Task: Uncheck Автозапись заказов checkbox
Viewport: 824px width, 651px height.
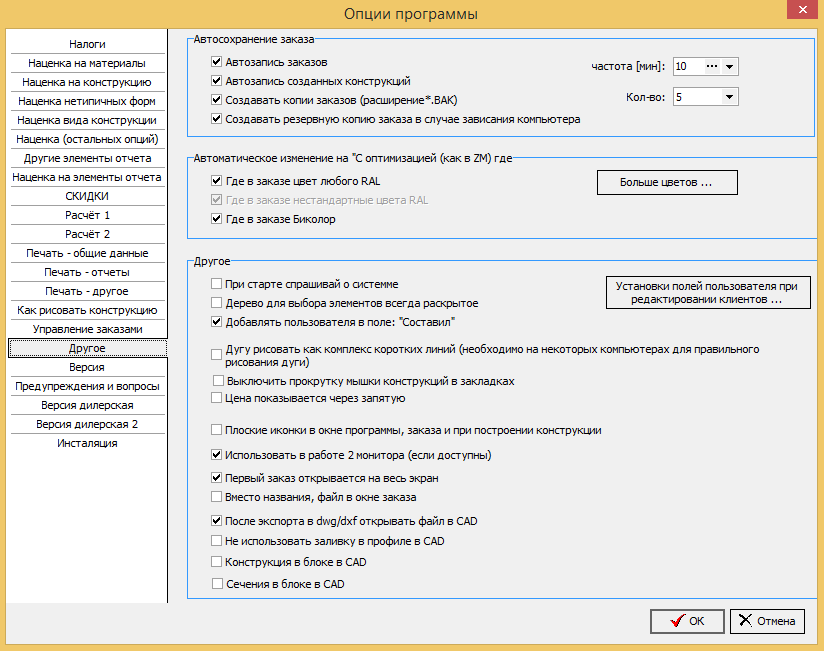Action: (217, 62)
